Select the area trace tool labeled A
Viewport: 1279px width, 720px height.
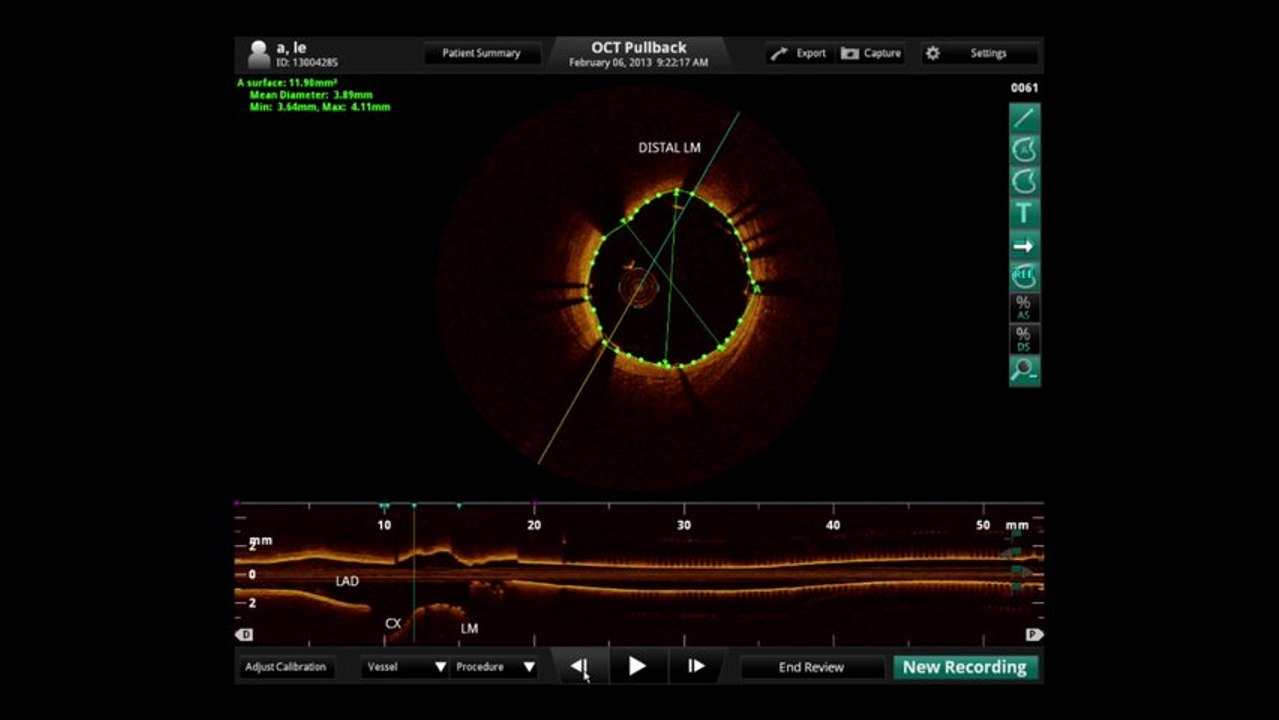click(x=1024, y=150)
